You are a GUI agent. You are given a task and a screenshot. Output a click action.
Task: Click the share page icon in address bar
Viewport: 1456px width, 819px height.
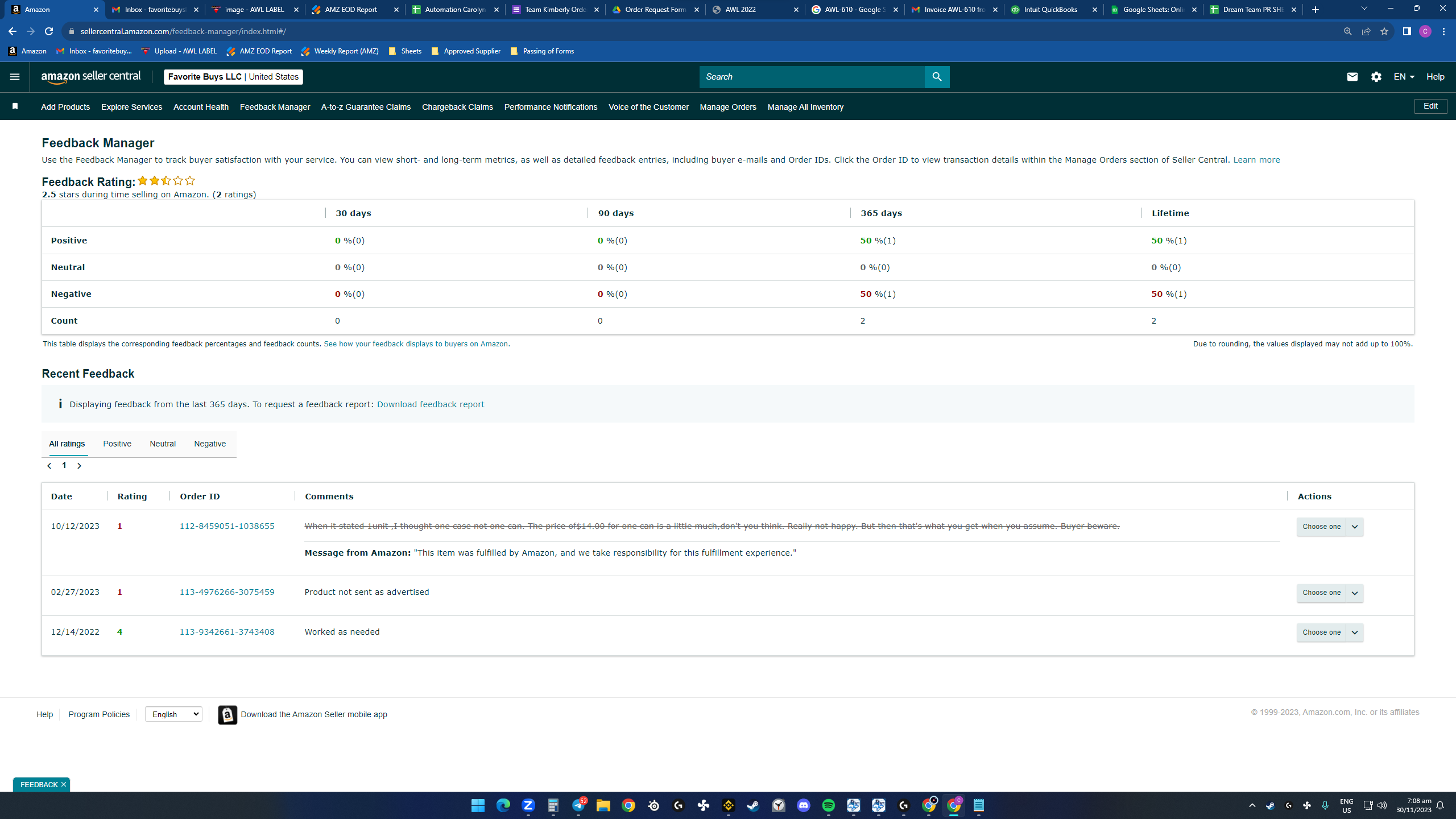tap(1366, 31)
